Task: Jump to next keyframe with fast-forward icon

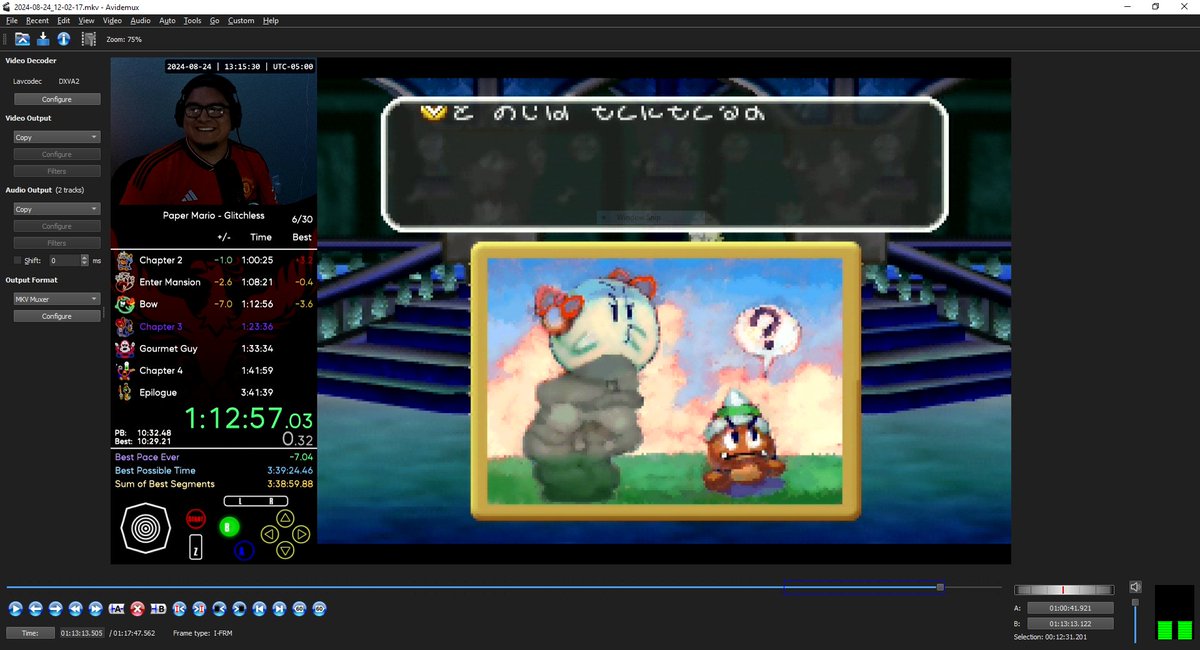Action: pyautogui.click(x=95, y=608)
